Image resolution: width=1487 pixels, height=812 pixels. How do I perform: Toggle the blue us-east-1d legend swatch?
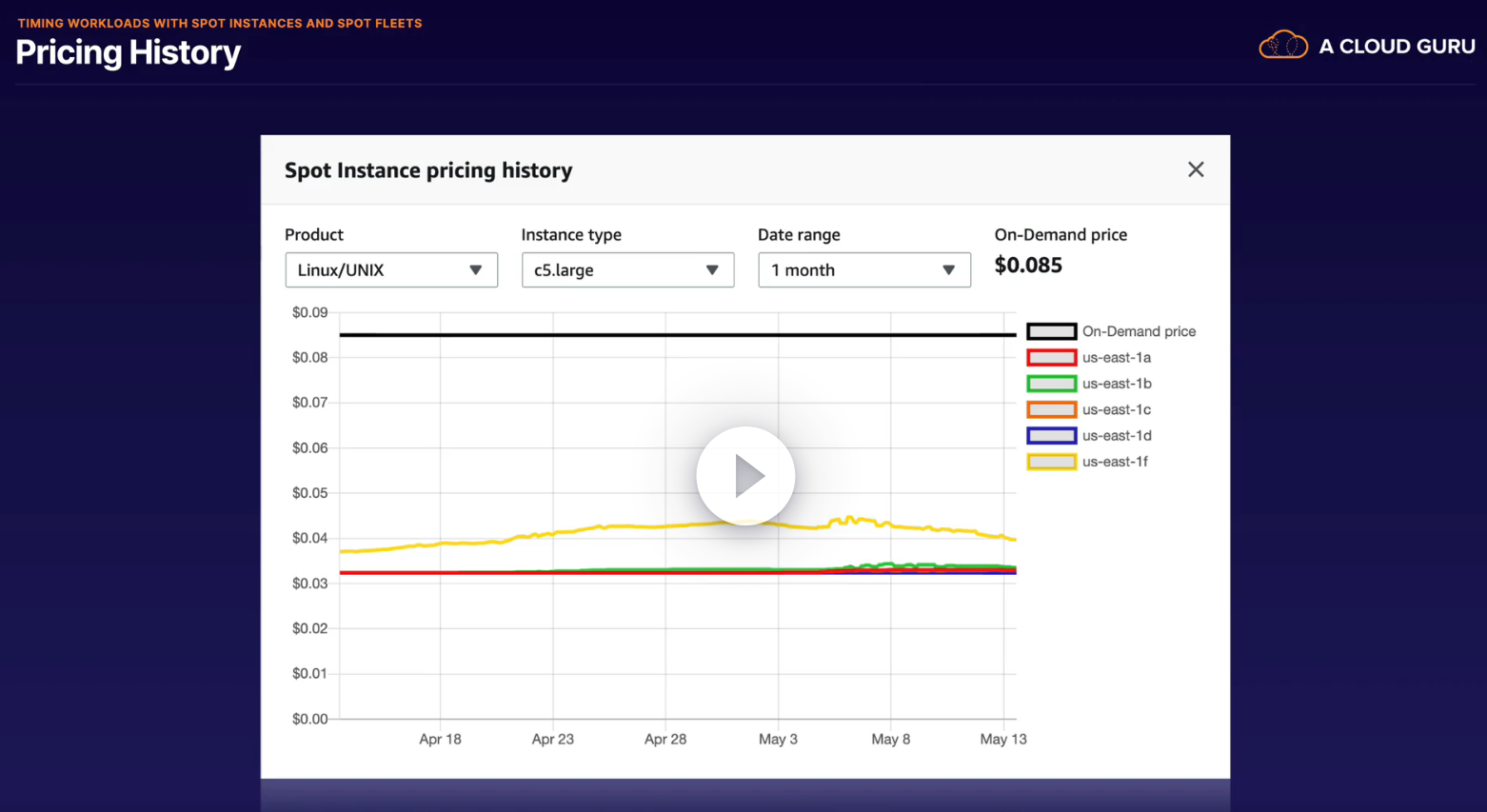coord(1051,436)
